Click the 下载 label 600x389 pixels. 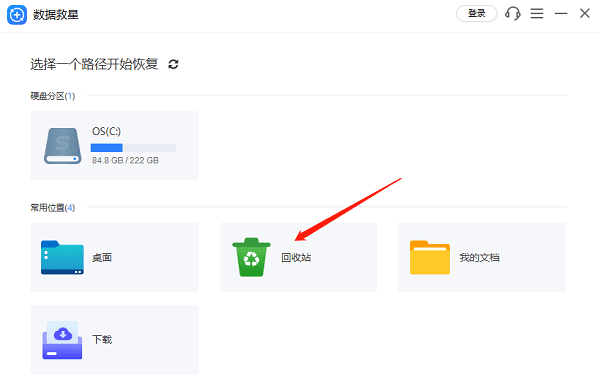[102, 340]
